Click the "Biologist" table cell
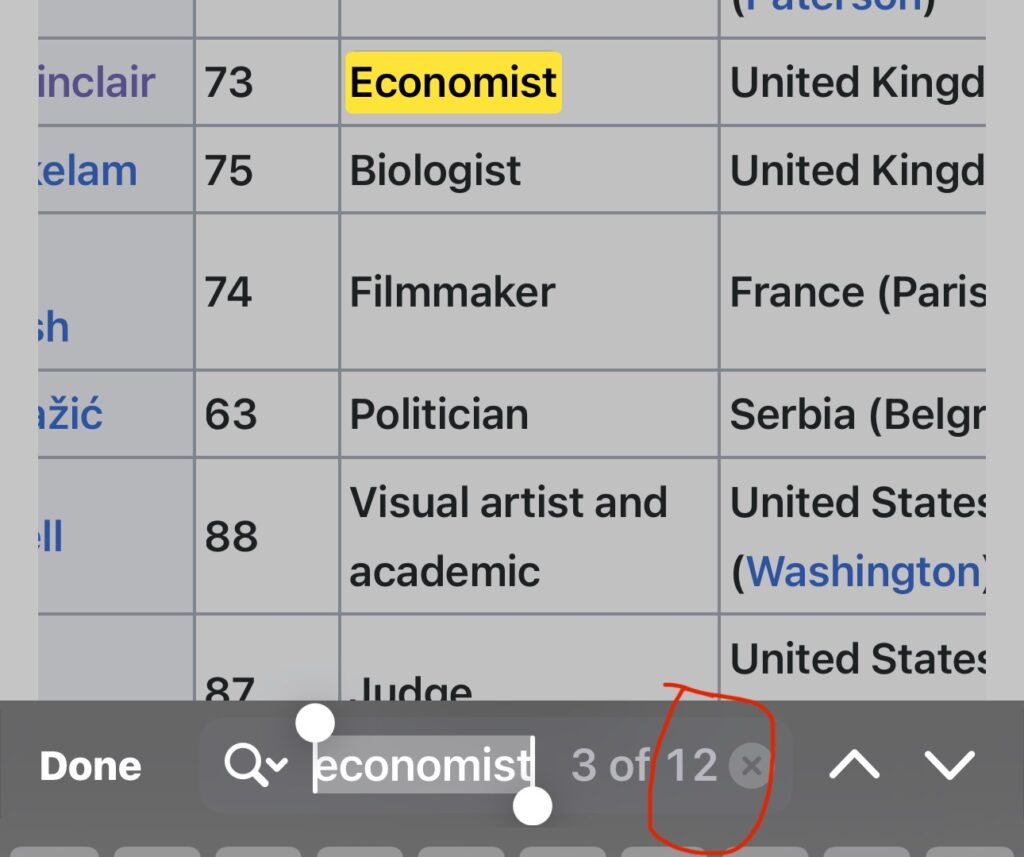The height and width of the screenshot is (857, 1024). [435, 171]
